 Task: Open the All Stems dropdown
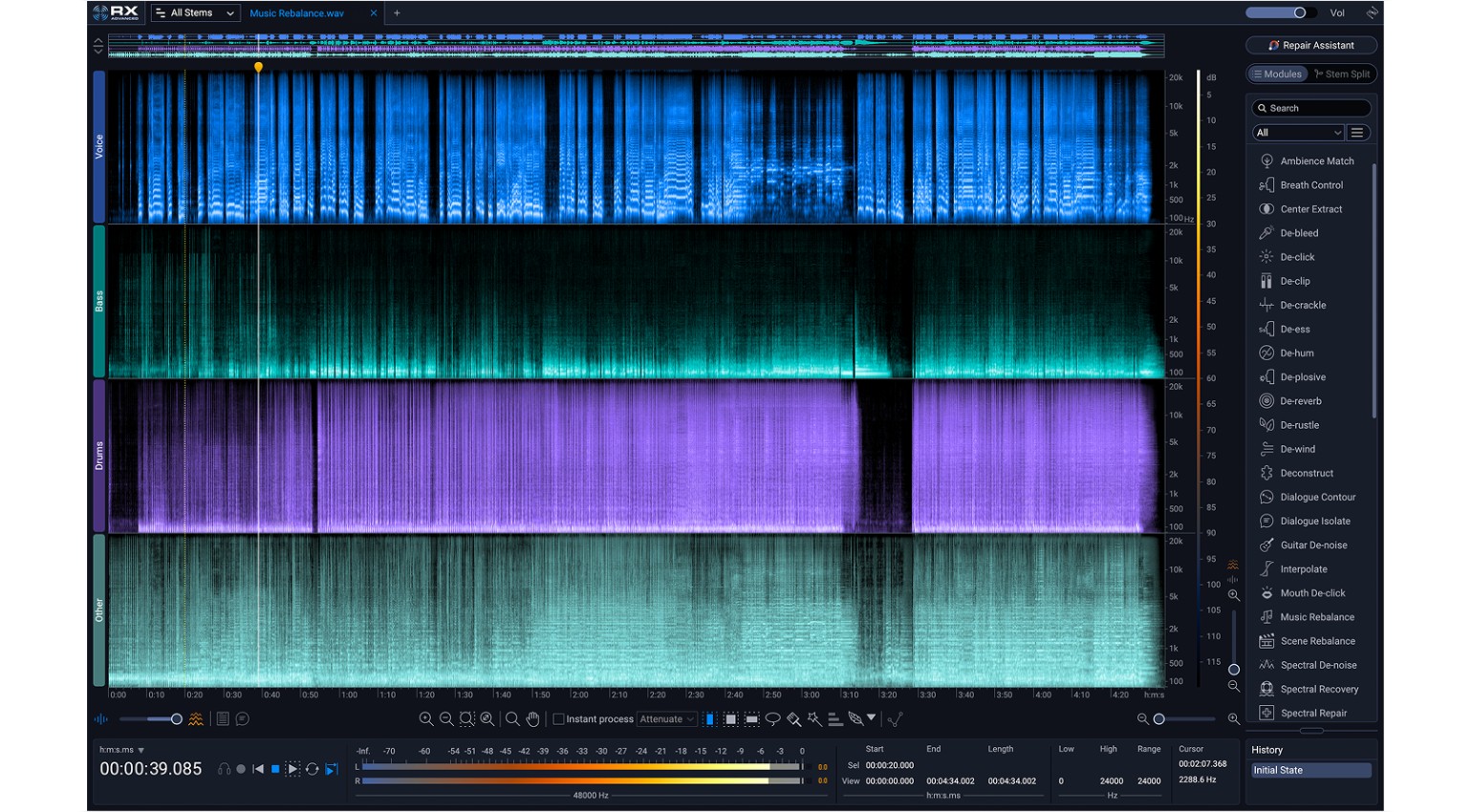(x=194, y=12)
